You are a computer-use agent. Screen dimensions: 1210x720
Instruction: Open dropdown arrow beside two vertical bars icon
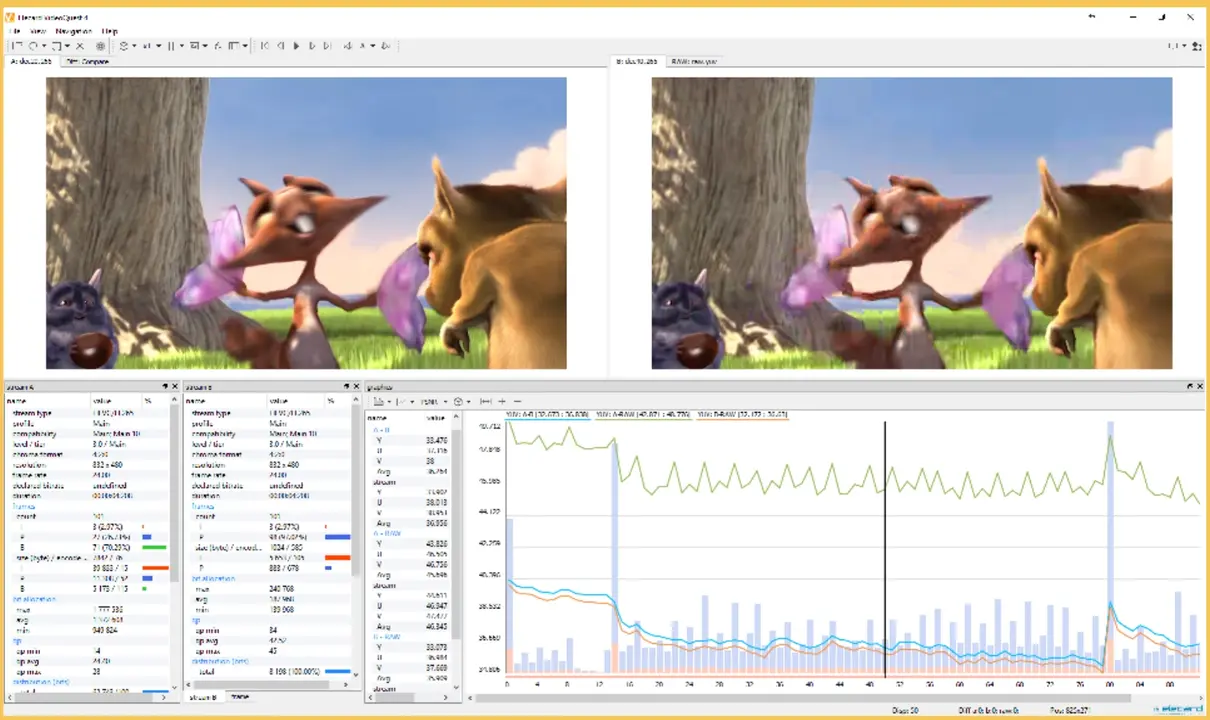pyautogui.click(x=181, y=46)
